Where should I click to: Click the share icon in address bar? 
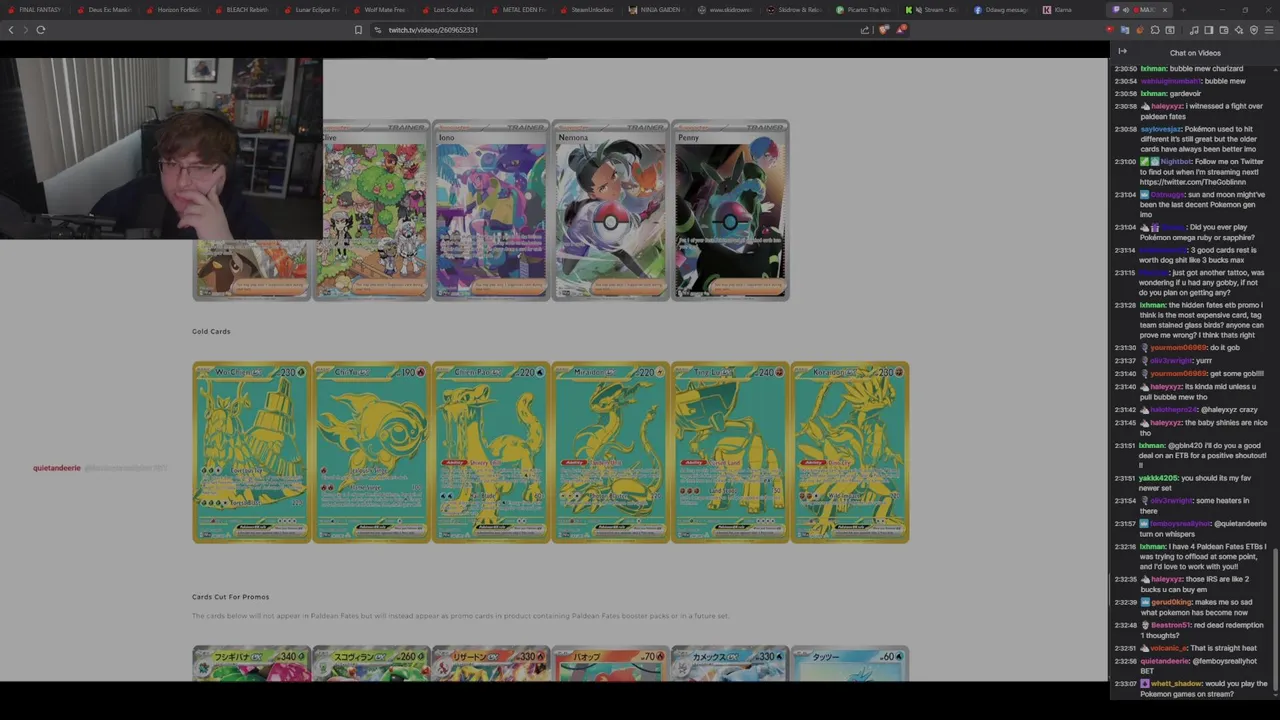[x=865, y=30]
